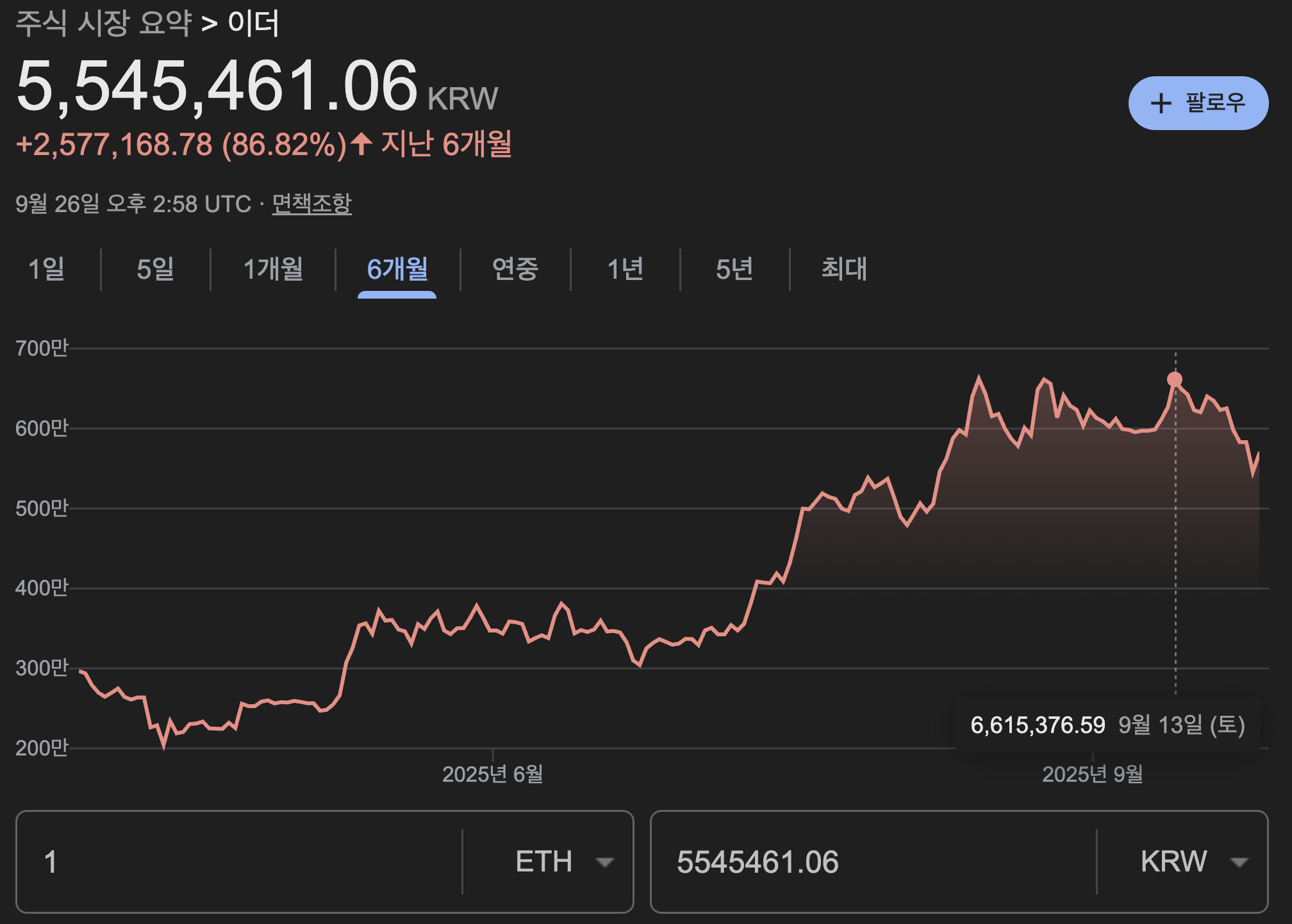This screenshot has height=924, width=1292.
Task: Click the upward red arrow beside 86.82%
Action: (x=361, y=146)
